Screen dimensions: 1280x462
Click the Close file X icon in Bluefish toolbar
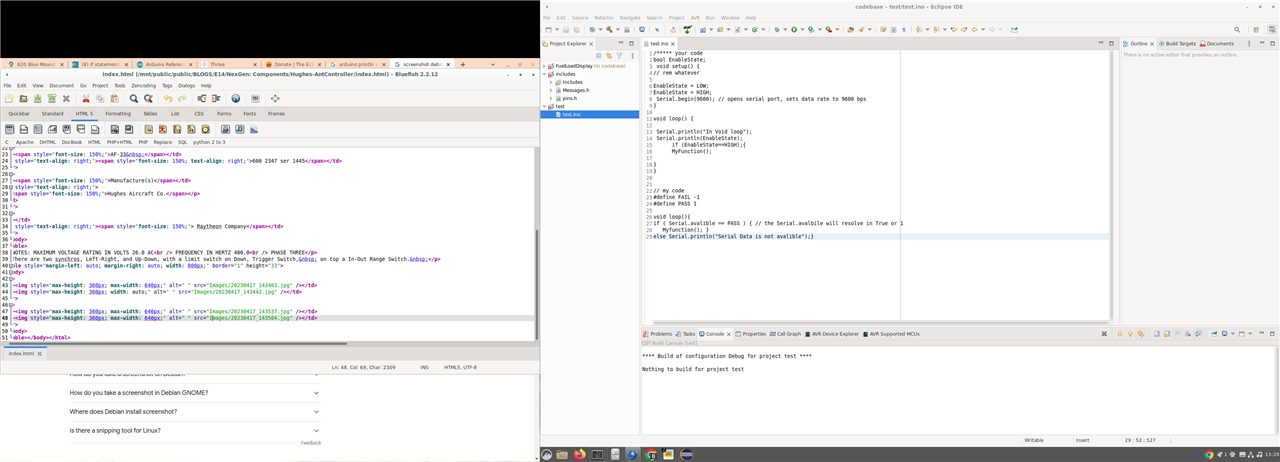[x=66, y=99]
